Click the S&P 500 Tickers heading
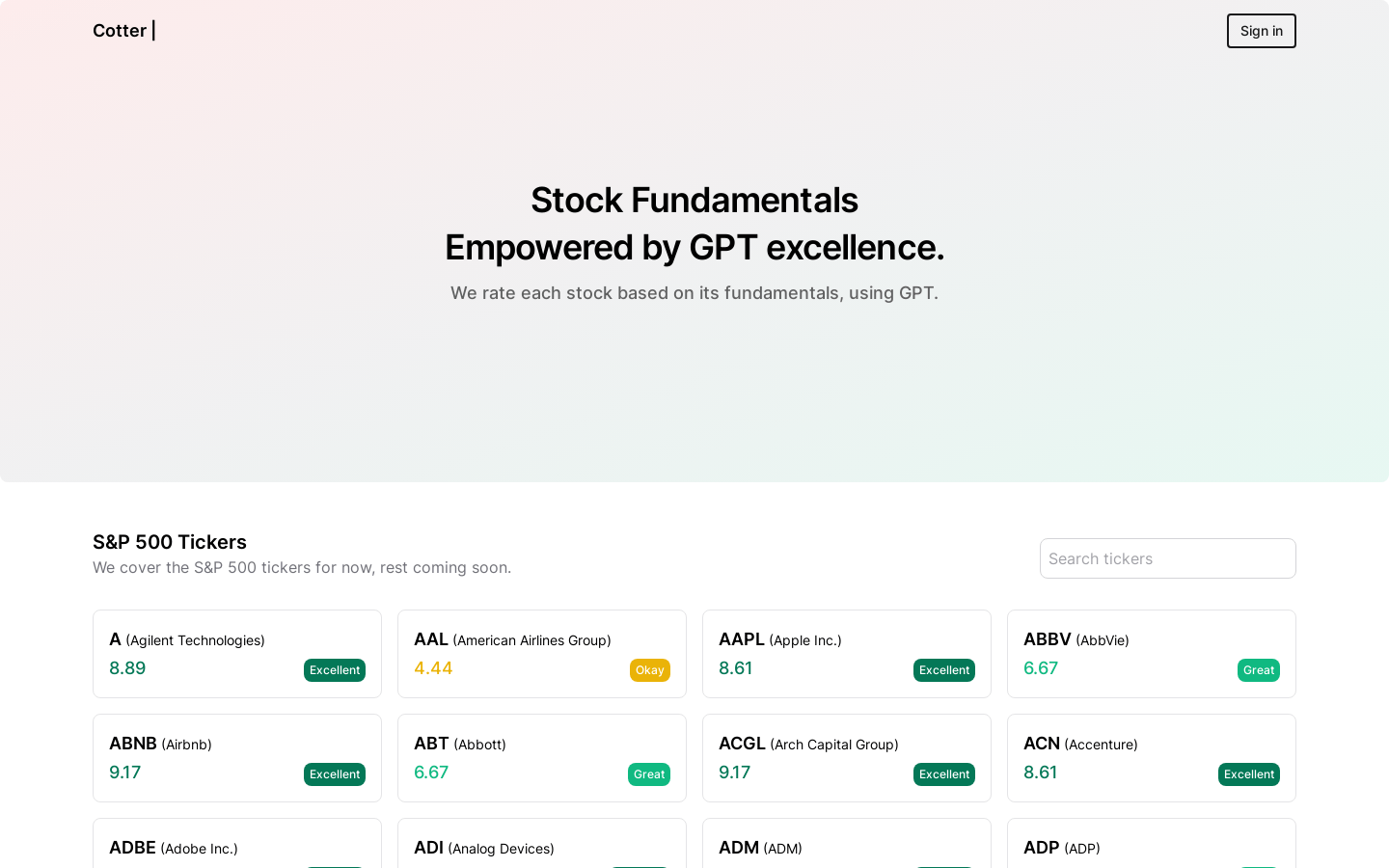This screenshot has height=868, width=1389. click(x=170, y=542)
